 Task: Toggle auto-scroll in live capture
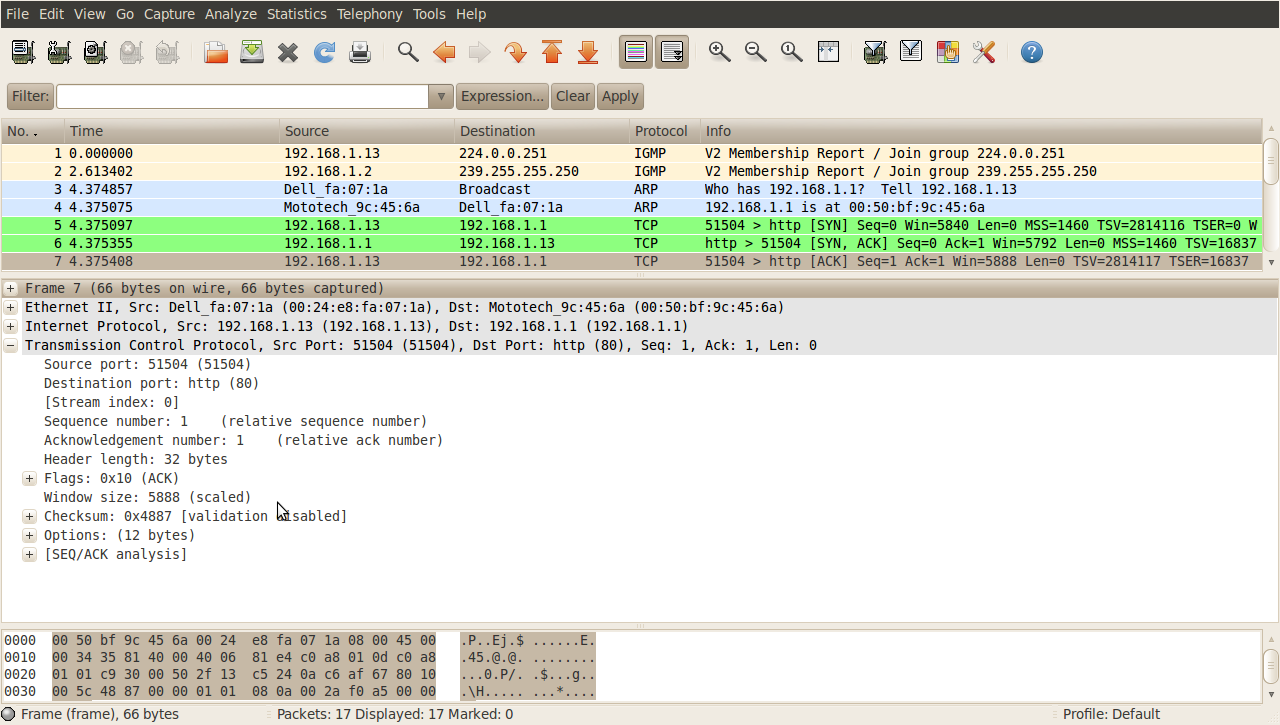(x=671, y=51)
